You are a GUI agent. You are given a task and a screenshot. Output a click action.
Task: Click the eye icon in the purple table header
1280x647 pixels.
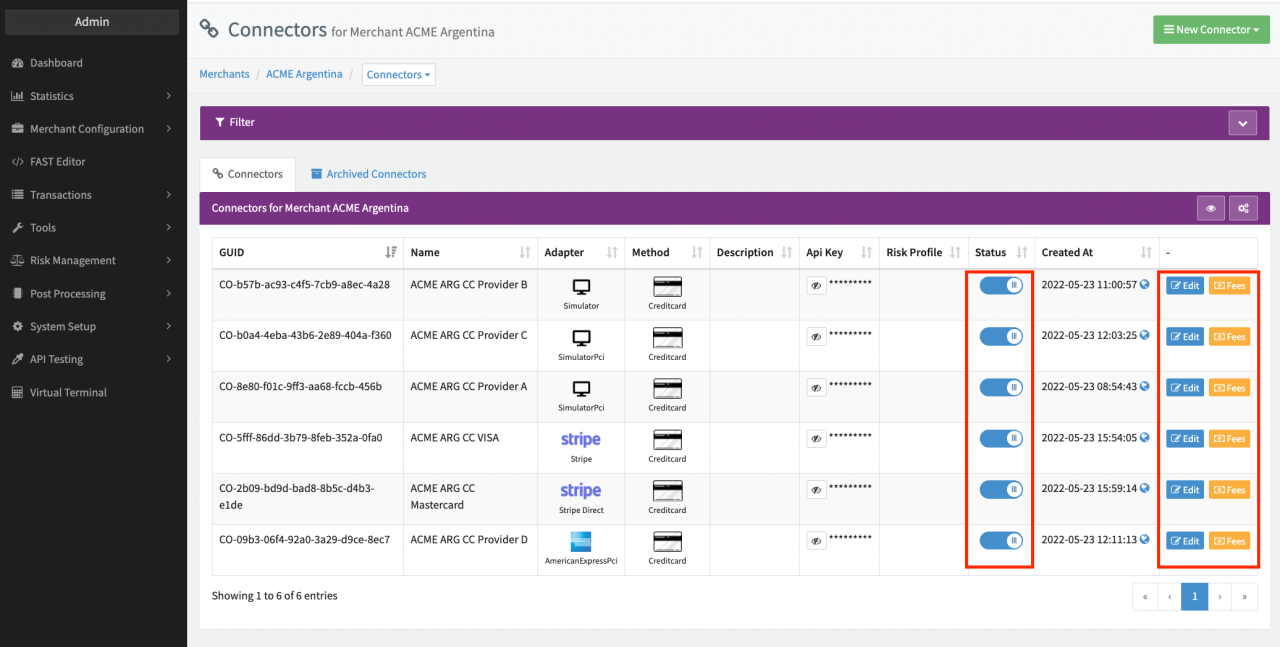coord(1211,209)
